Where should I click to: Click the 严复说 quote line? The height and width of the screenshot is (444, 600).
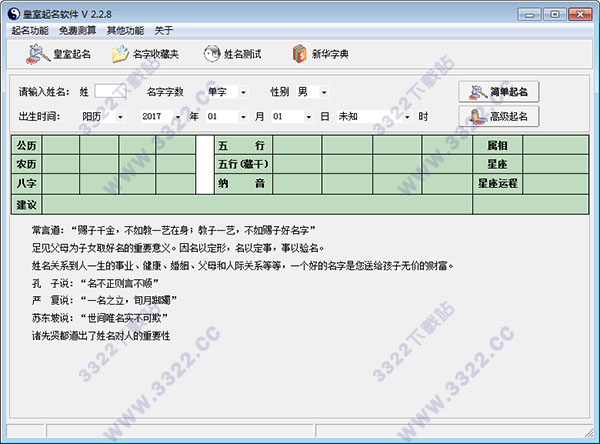[104, 300]
